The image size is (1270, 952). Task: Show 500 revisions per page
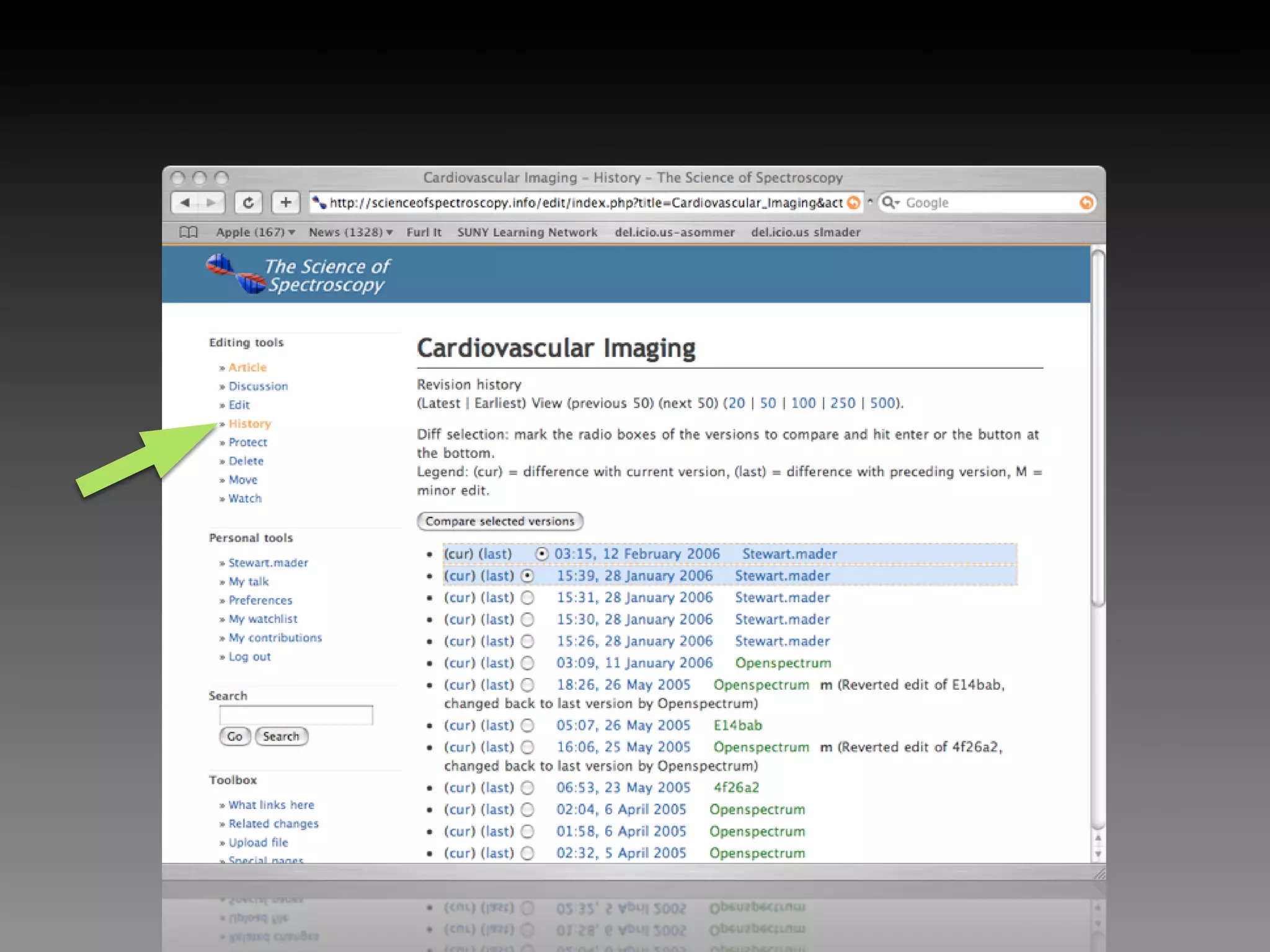(x=882, y=403)
